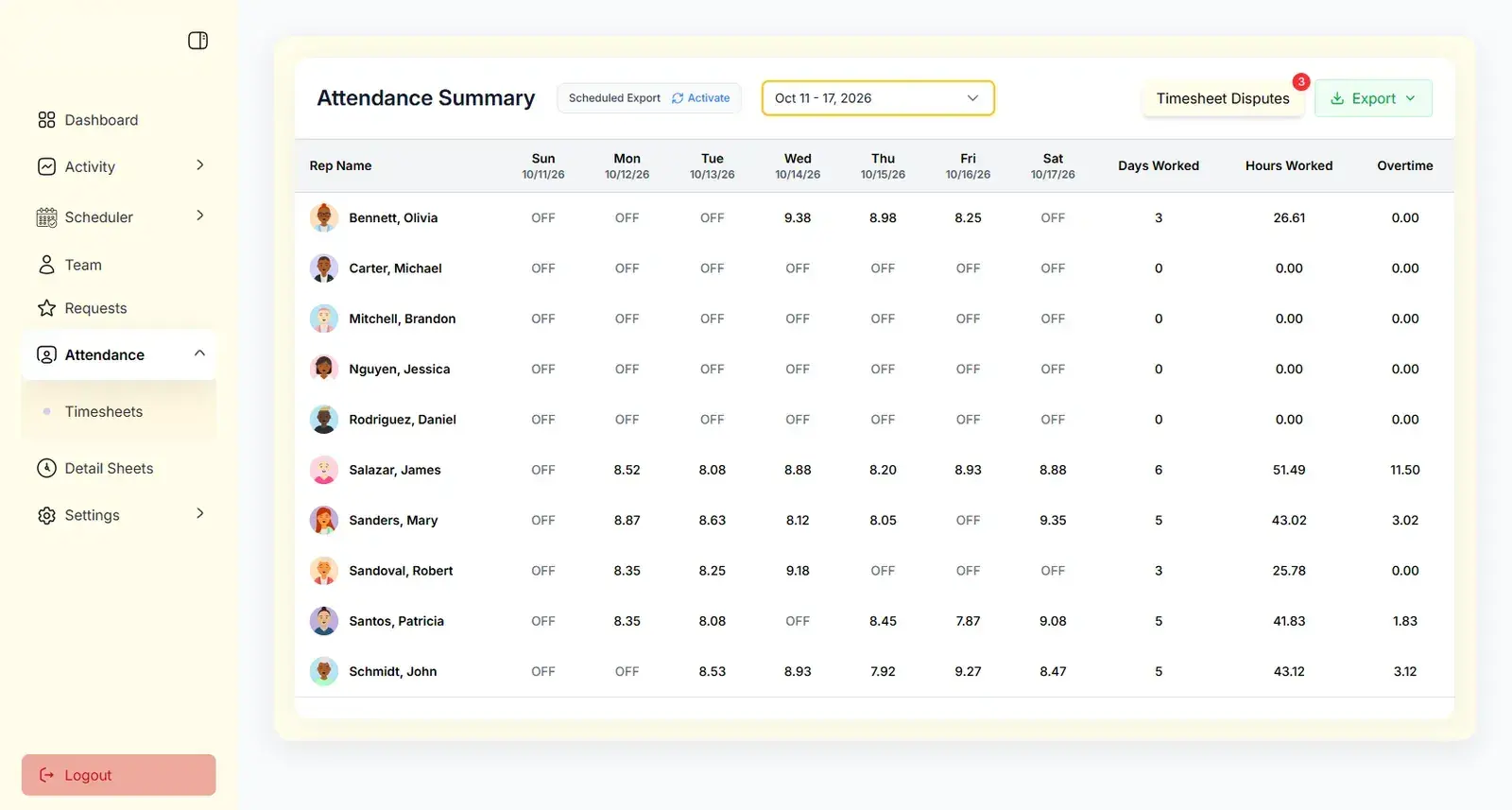Click the Requests star icon
The image size is (1512, 810).
pyautogui.click(x=46, y=308)
